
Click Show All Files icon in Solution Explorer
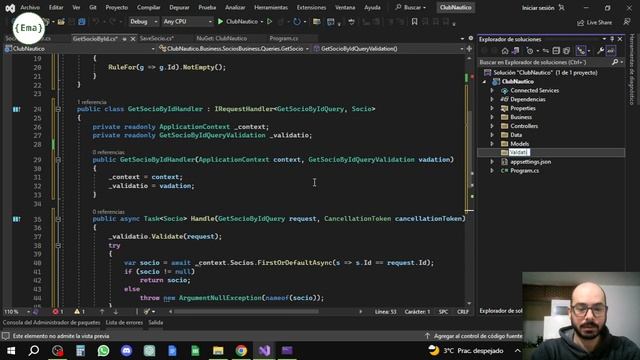pos(567,51)
